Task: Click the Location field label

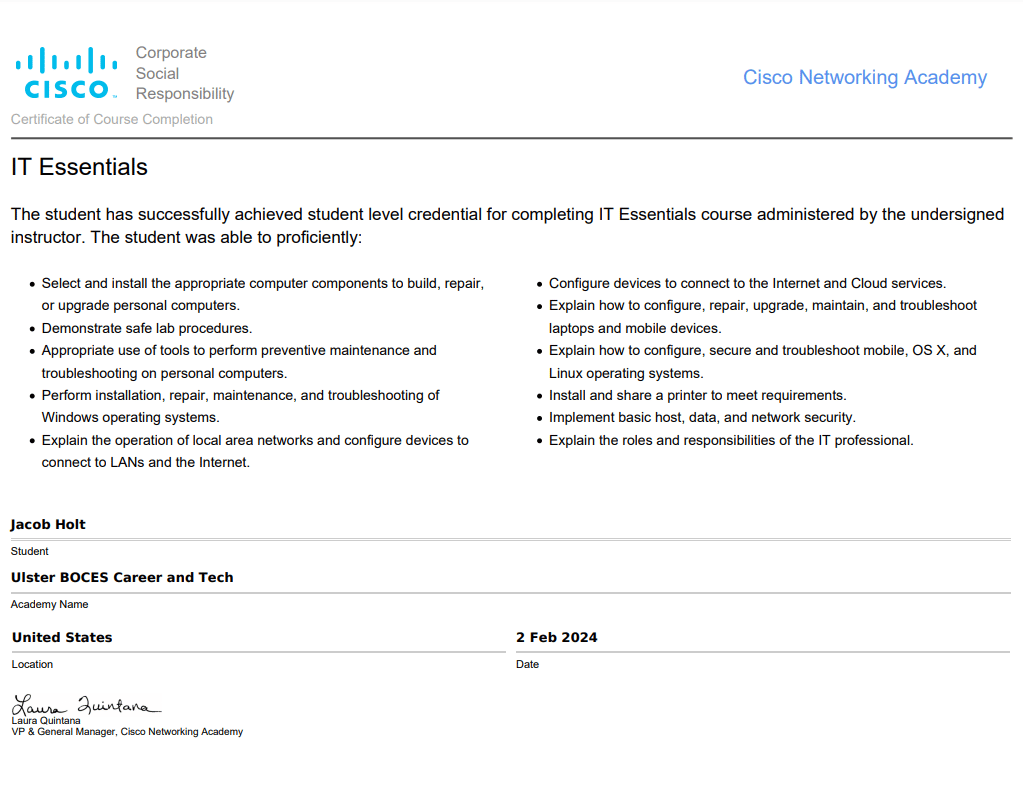Action: [x=32, y=664]
